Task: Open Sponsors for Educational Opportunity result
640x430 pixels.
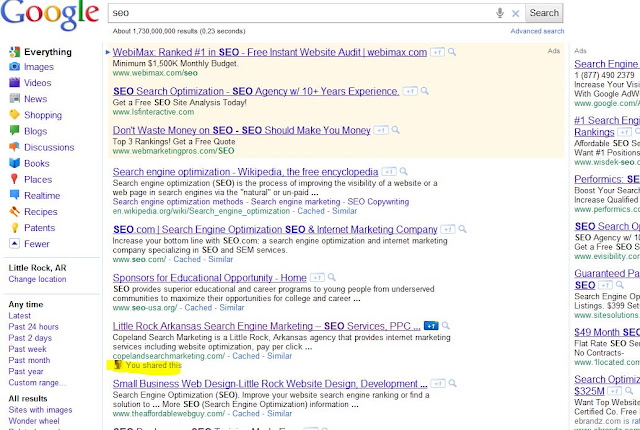Action: point(209,278)
